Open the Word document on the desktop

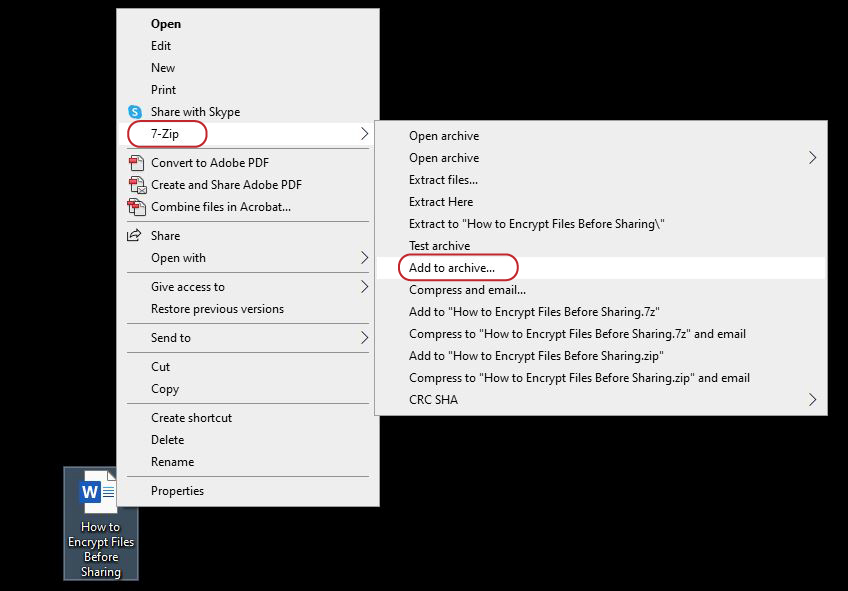click(100, 490)
